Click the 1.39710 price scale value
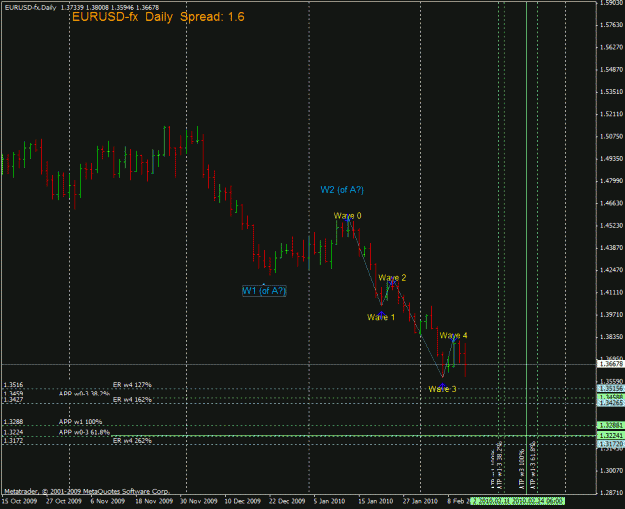Screen dimensions: 625x509 point(611,314)
